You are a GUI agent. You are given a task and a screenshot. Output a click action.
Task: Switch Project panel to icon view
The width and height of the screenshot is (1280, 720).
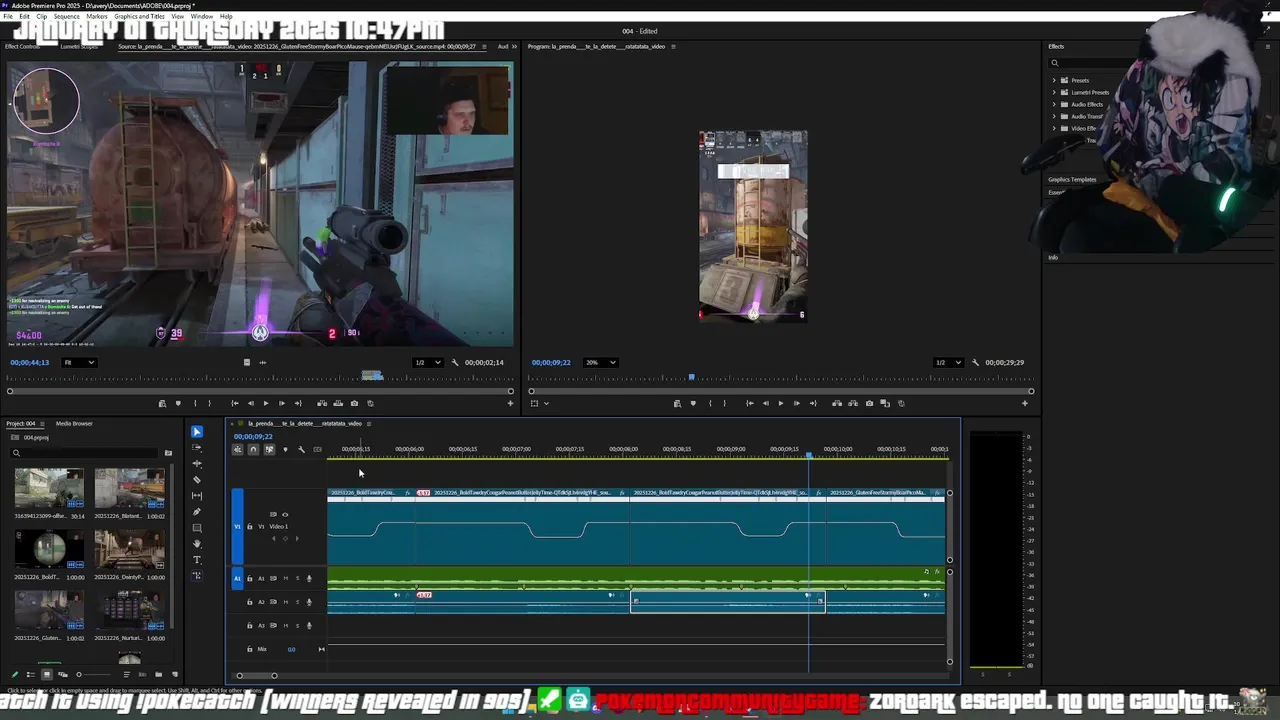click(x=46, y=675)
